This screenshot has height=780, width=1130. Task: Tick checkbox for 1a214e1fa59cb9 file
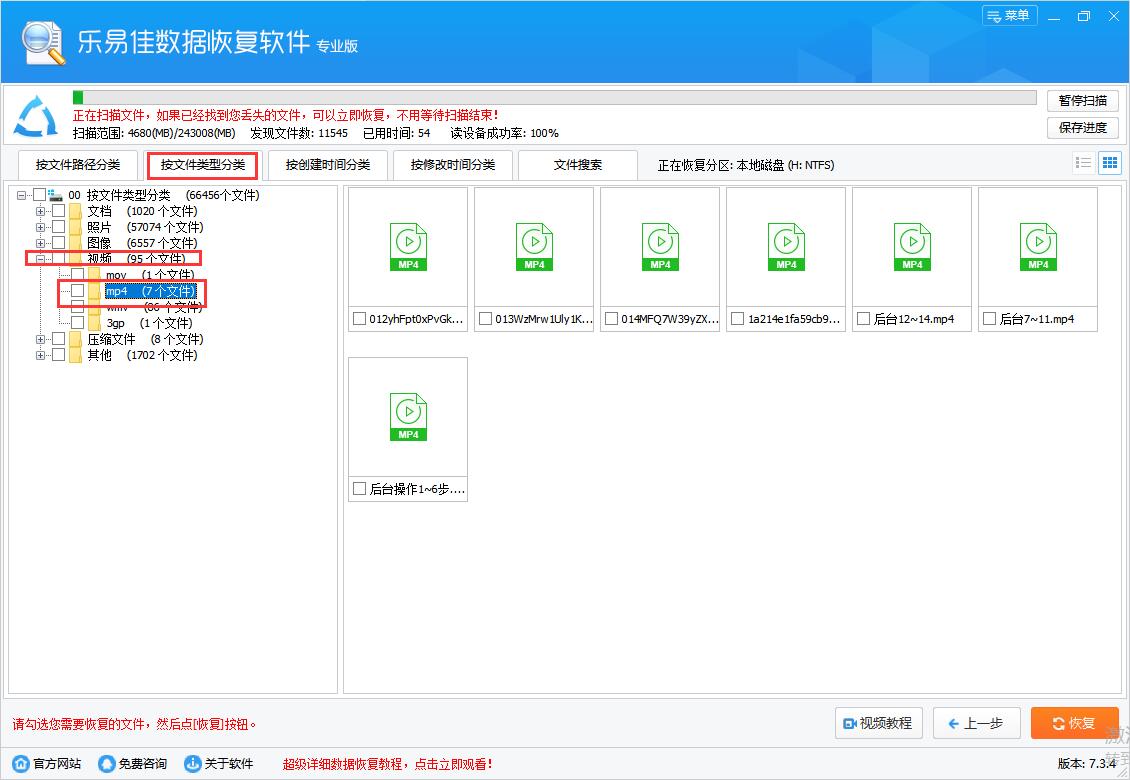coord(737,318)
